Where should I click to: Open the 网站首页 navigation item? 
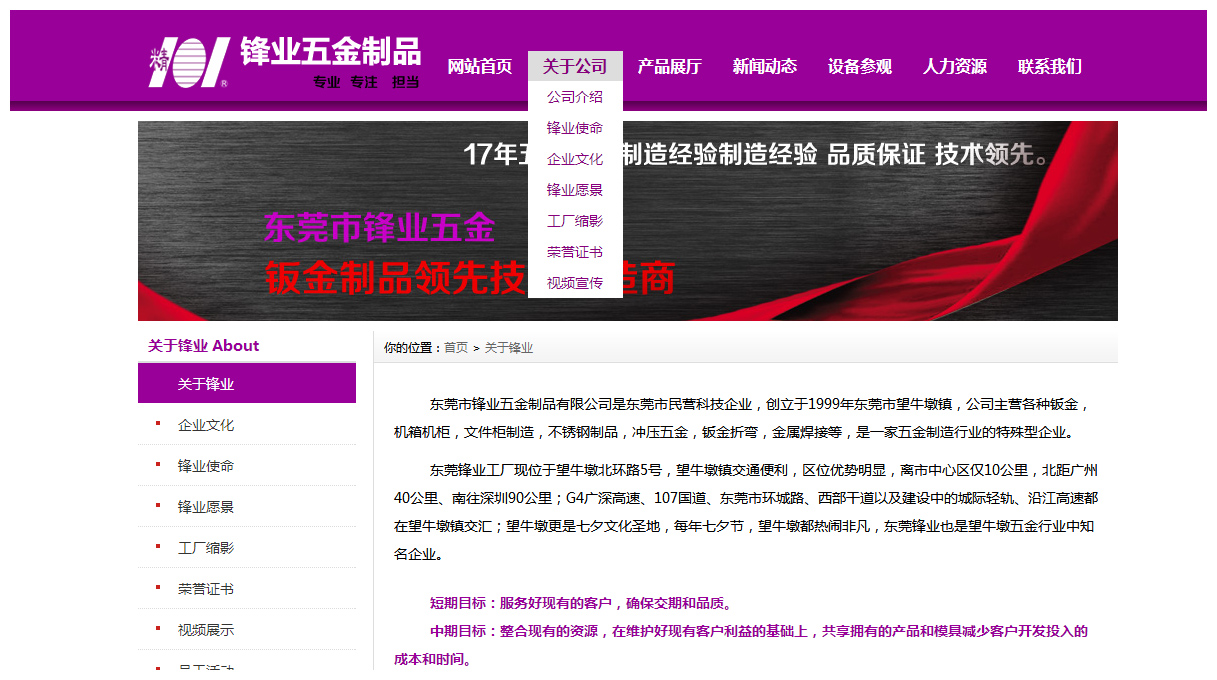479,67
